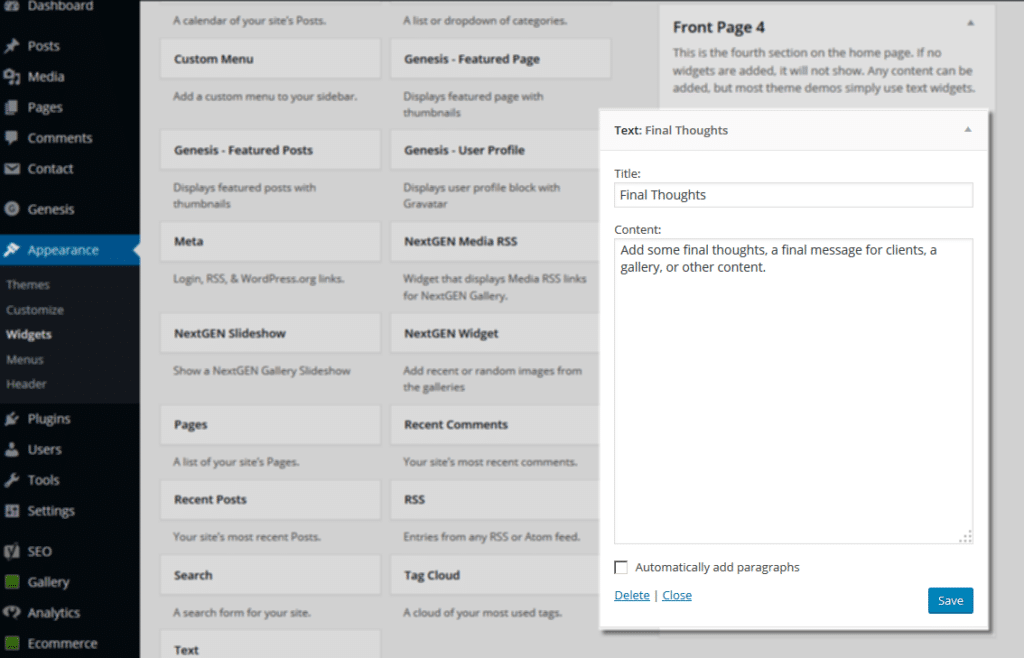This screenshot has height=658, width=1024.
Task: Select the Recent Comments widget
Action: 495,425
